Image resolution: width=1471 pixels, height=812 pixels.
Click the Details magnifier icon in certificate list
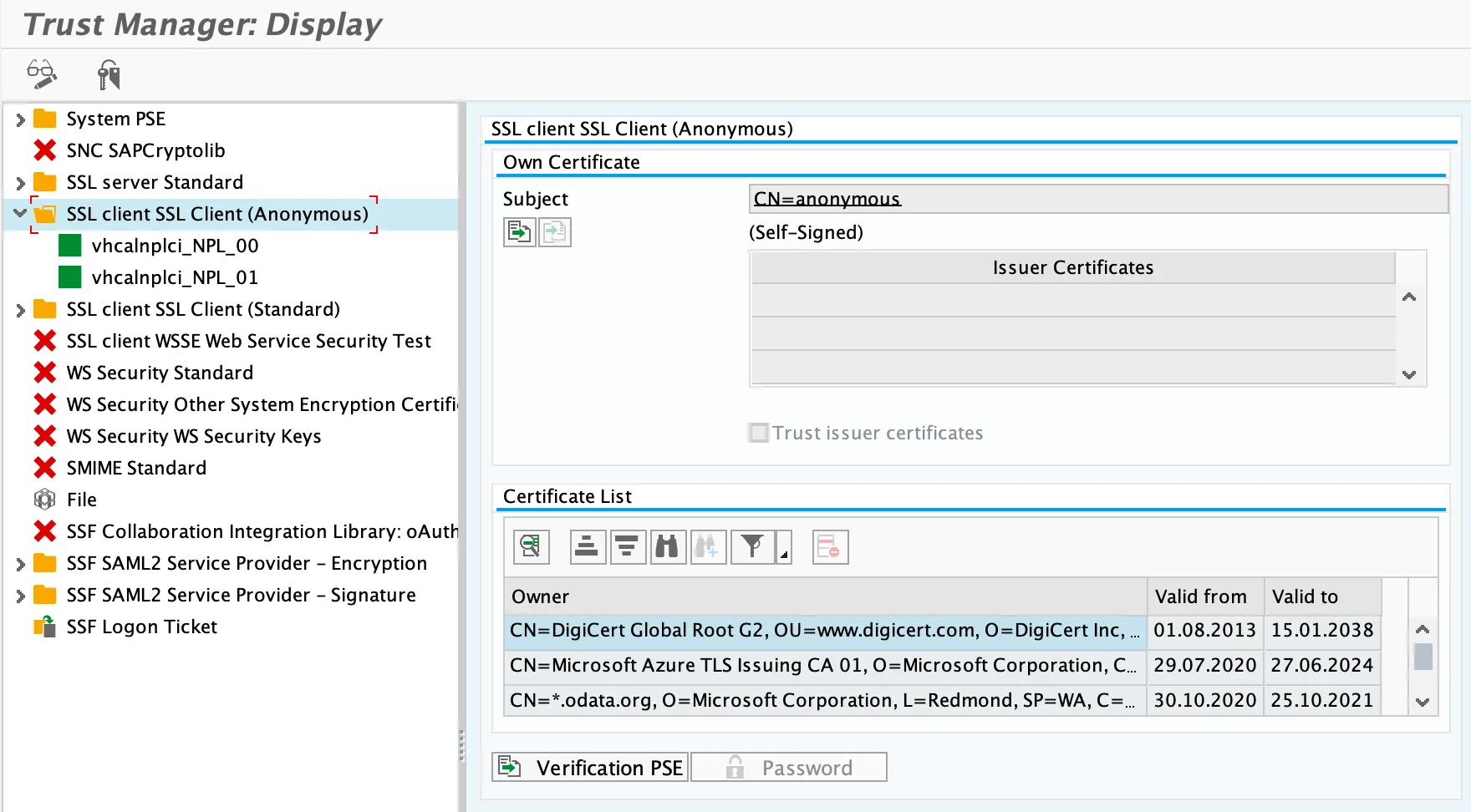(531, 547)
